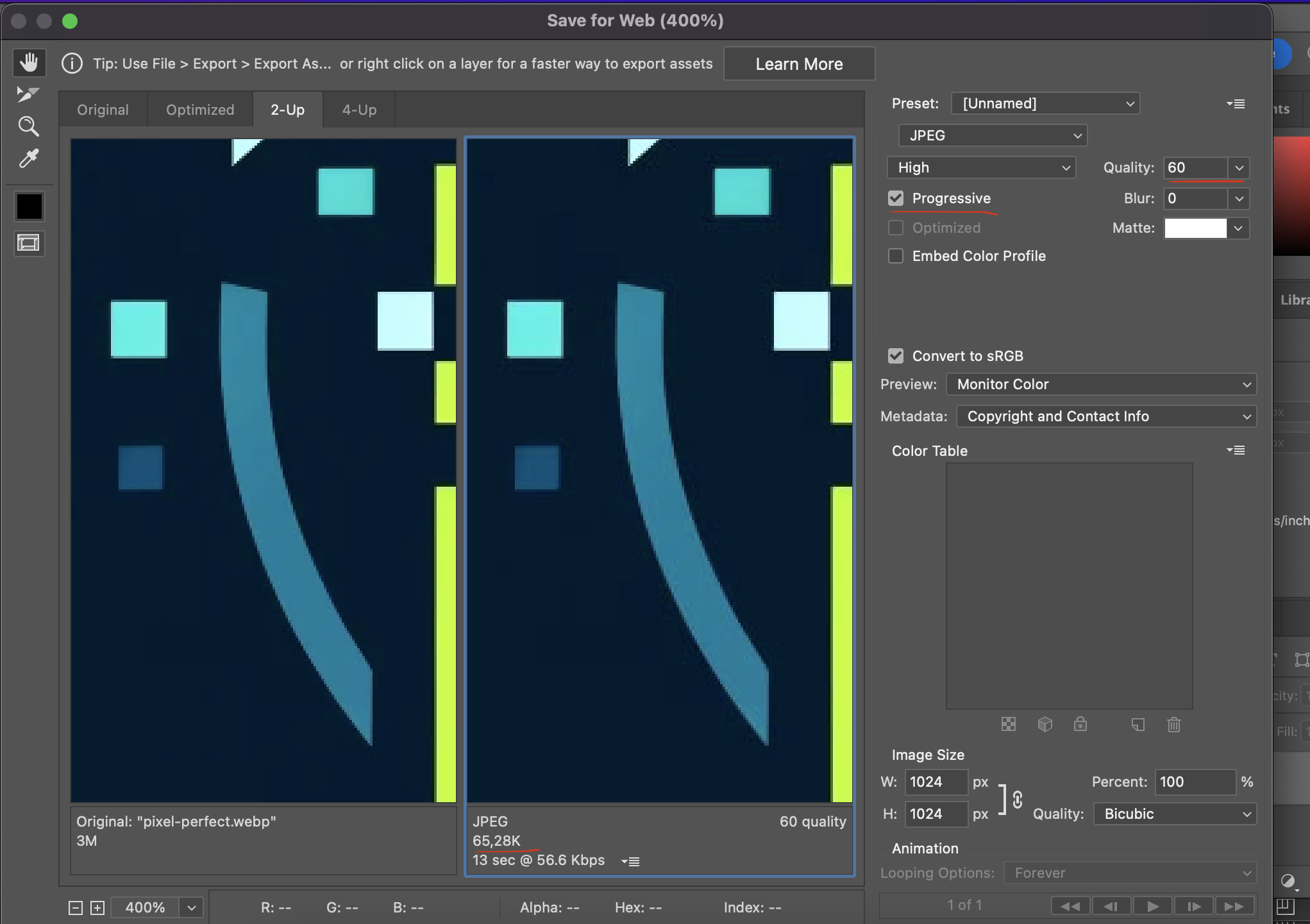
Task: Select the Zoom tool
Action: tap(29, 126)
